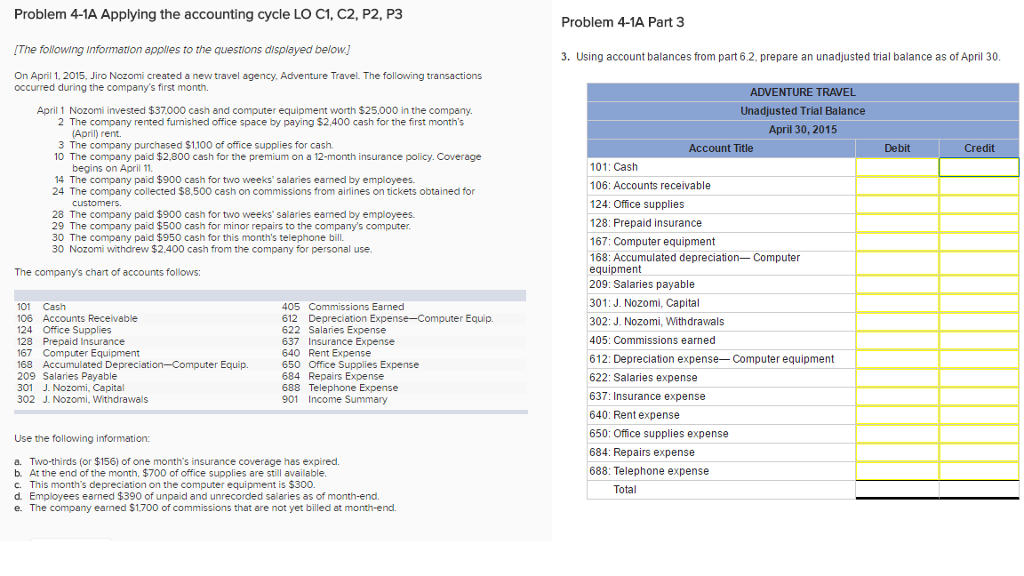
Task: Click the Debit field for Rent expense
Action: click(x=897, y=415)
